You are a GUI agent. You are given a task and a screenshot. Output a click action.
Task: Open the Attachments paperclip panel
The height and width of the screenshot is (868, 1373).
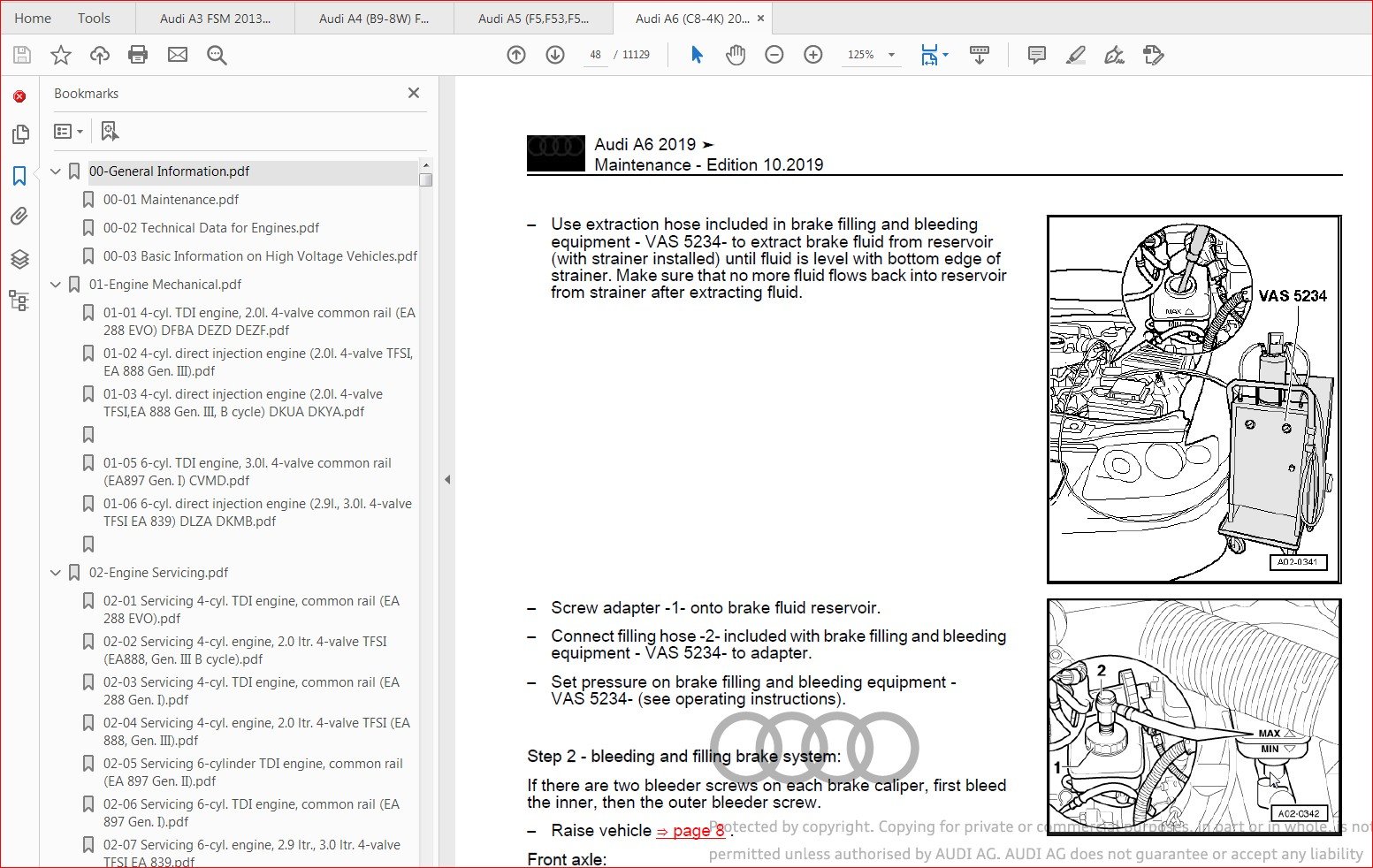pos(19,217)
